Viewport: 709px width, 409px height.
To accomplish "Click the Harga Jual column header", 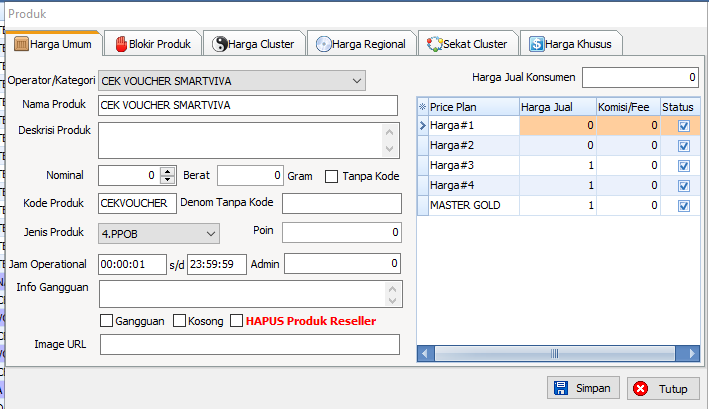I will click(x=558, y=107).
